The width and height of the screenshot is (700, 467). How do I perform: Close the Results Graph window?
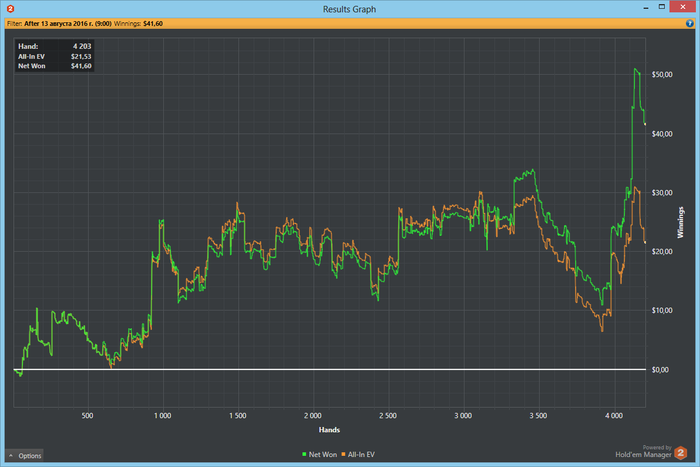tap(678, 8)
